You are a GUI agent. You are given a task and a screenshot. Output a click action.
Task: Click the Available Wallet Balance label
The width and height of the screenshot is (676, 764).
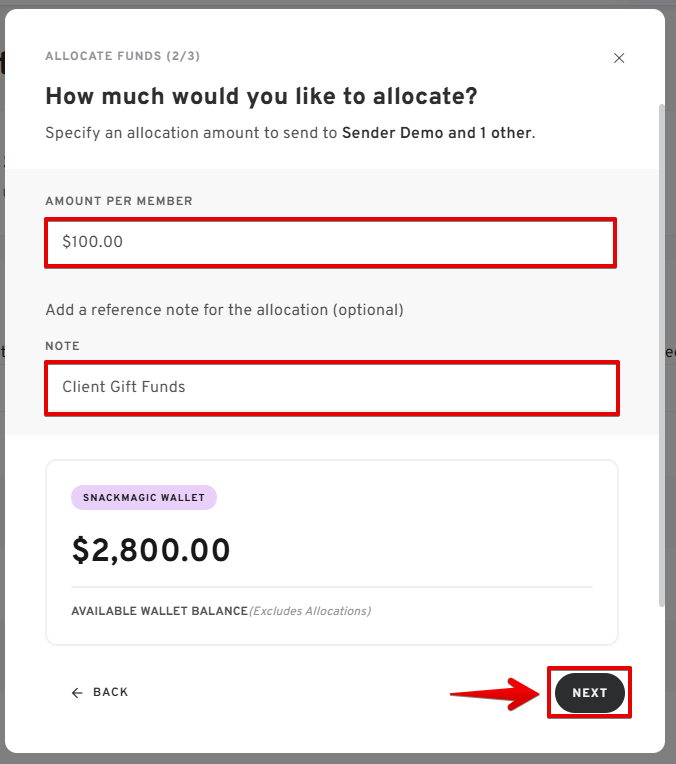tap(159, 611)
